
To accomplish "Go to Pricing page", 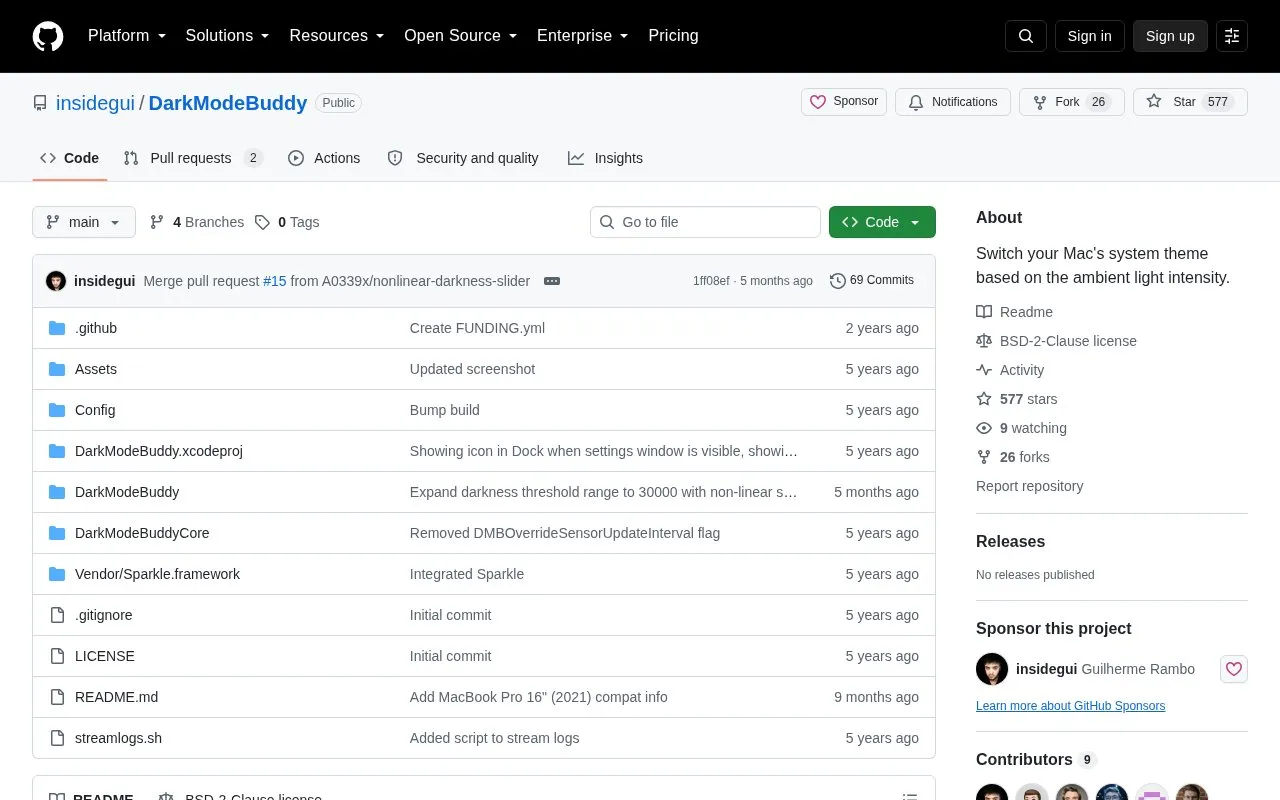I will [x=673, y=36].
